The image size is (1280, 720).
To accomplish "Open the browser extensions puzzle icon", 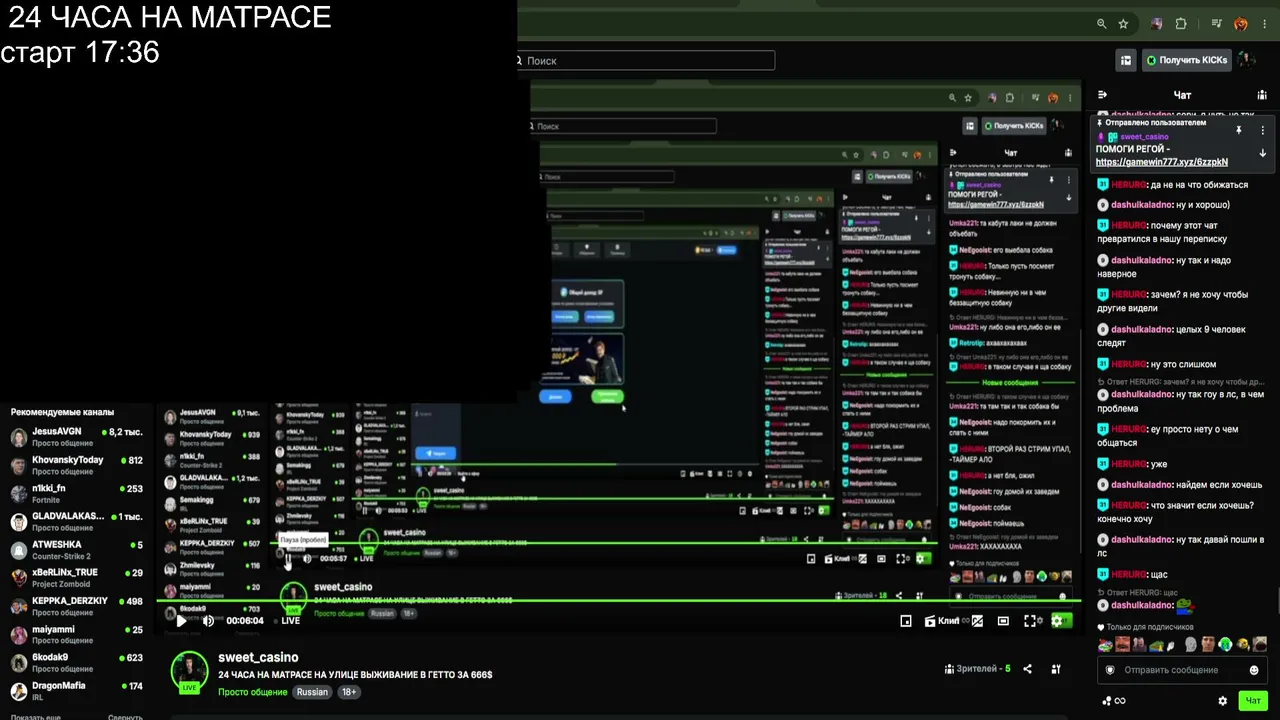I will coord(1181,24).
